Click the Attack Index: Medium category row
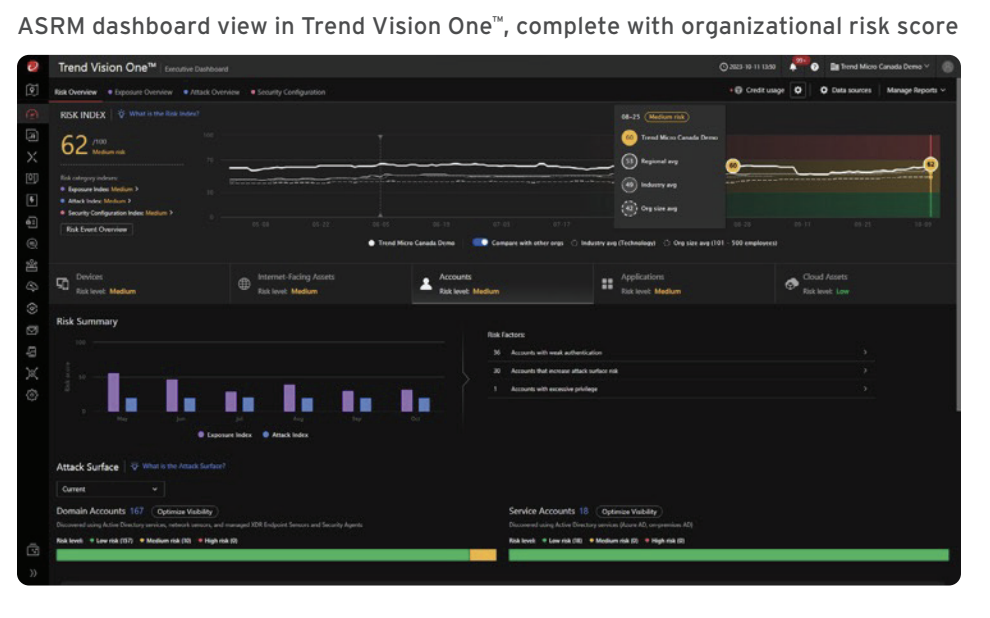 (x=96, y=201)
